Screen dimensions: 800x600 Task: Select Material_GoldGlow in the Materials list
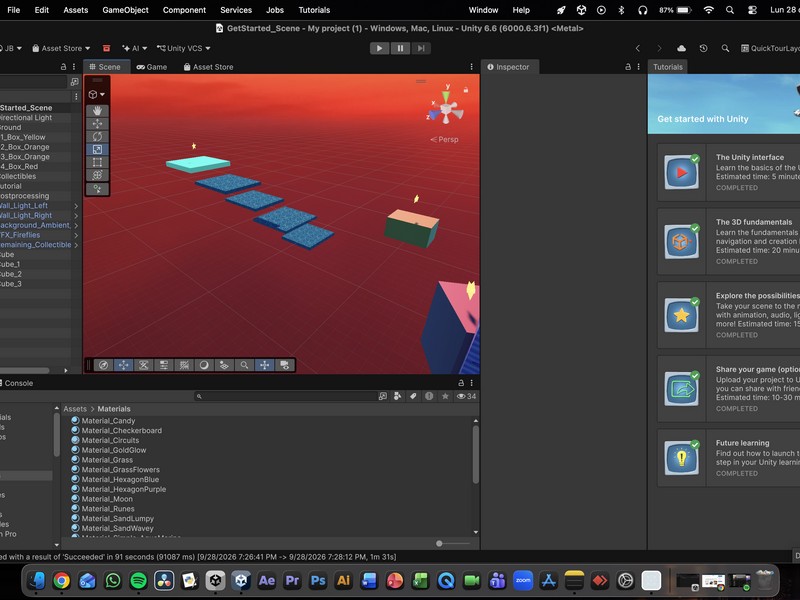[114, 450]
